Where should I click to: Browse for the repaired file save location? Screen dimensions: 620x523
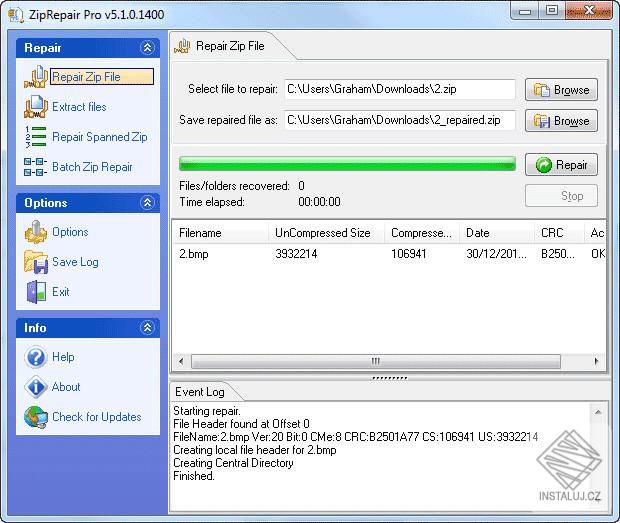click(x=561, y=121)
